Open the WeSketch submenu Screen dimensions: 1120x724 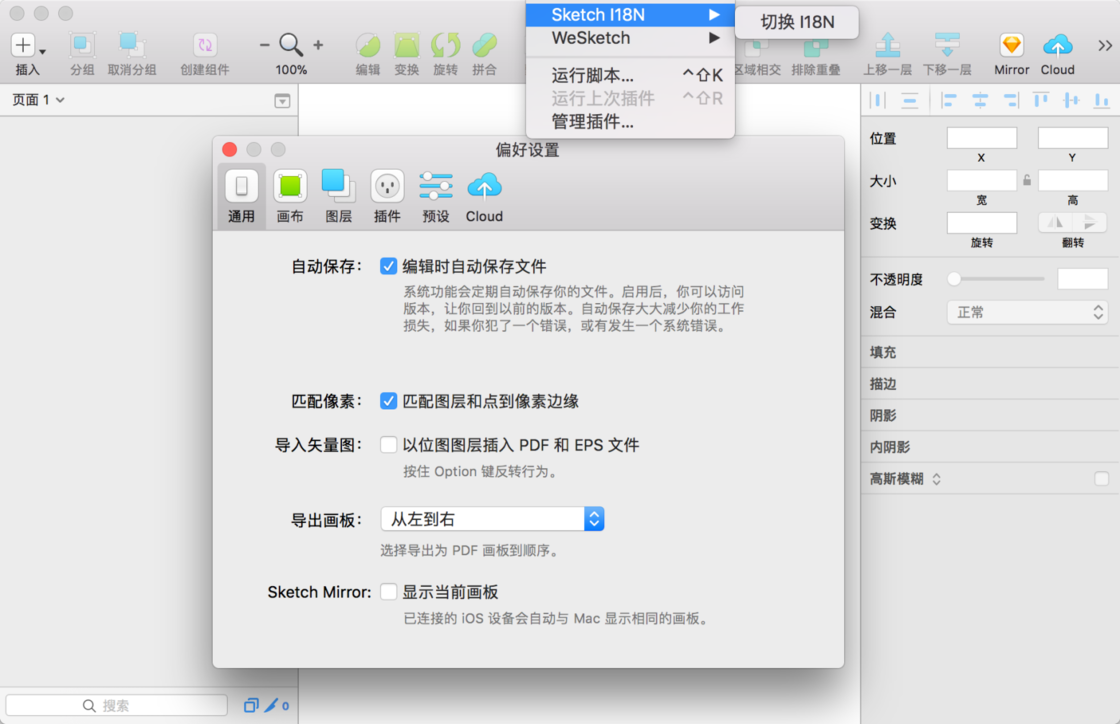630,38
